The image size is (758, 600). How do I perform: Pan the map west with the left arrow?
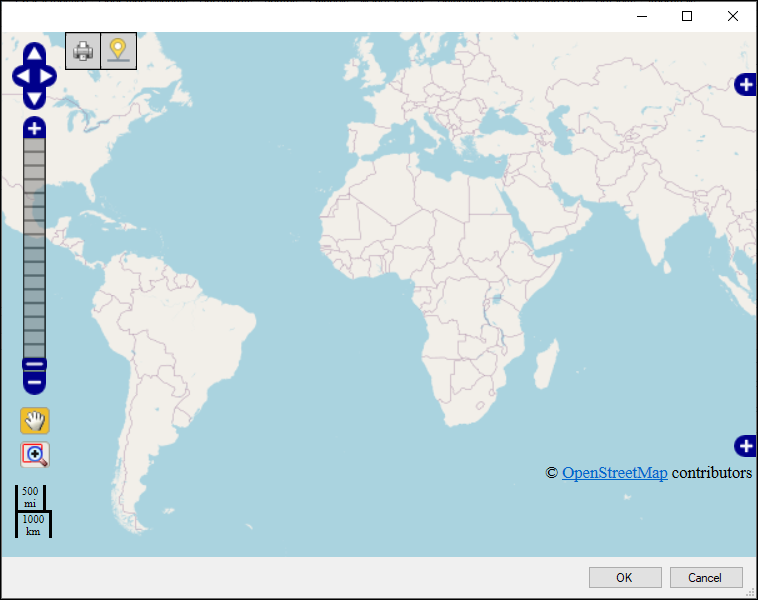coord(23,76)
